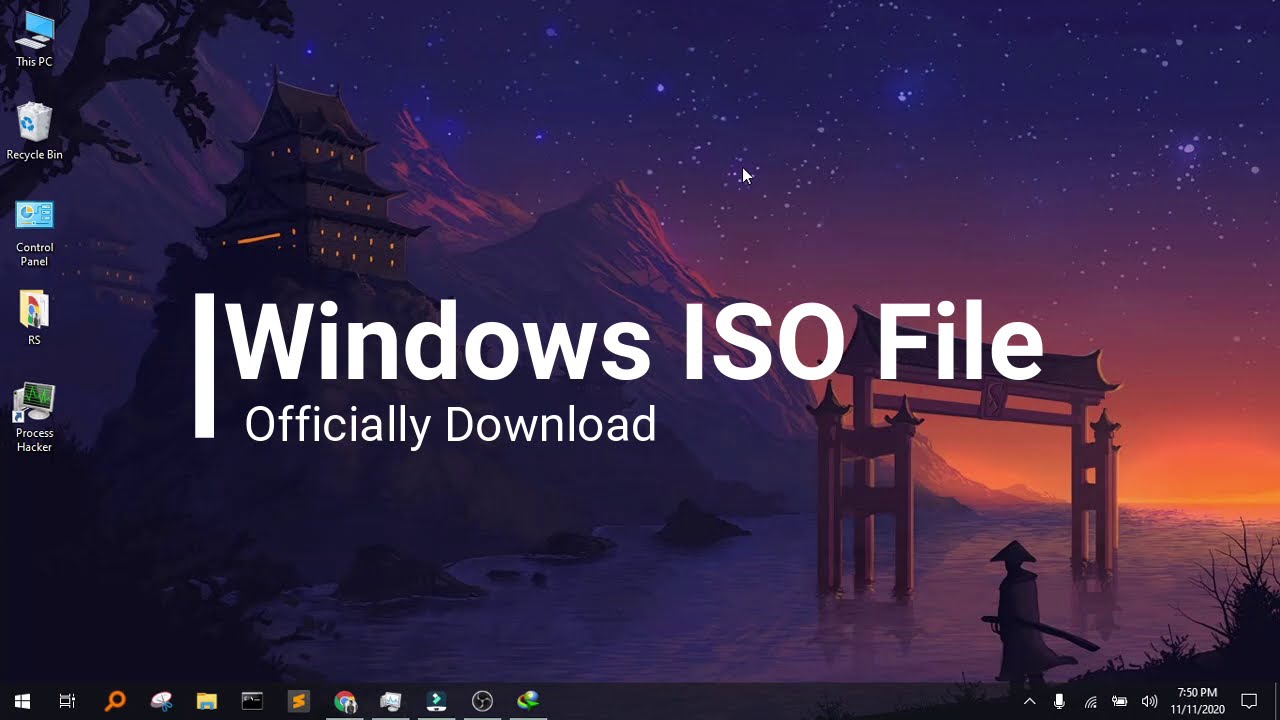This screenshot has height=720, width=1280.
Task: Expand the hidden system tray icons
Action: [1029, 701]
